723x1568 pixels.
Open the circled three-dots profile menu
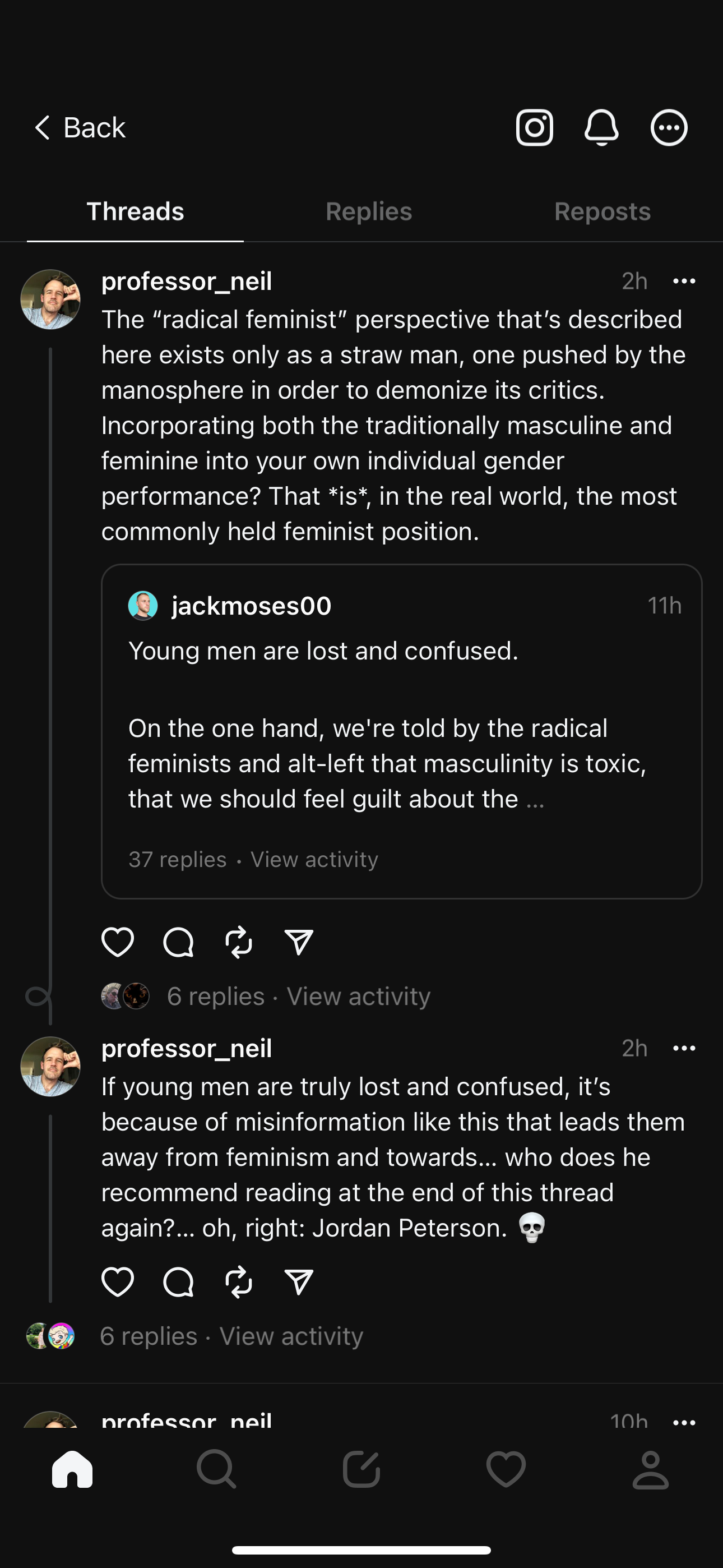[669, 128]
